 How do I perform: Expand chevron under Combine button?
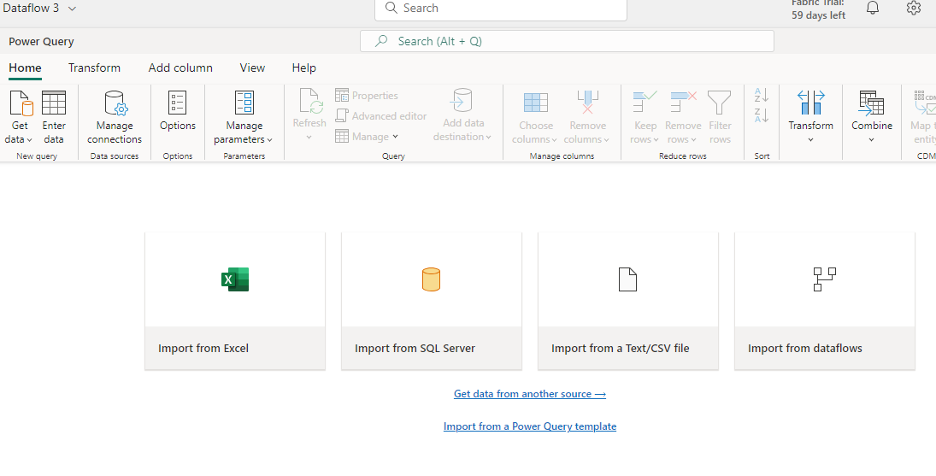pyautogui.click(x=872, y=140)
